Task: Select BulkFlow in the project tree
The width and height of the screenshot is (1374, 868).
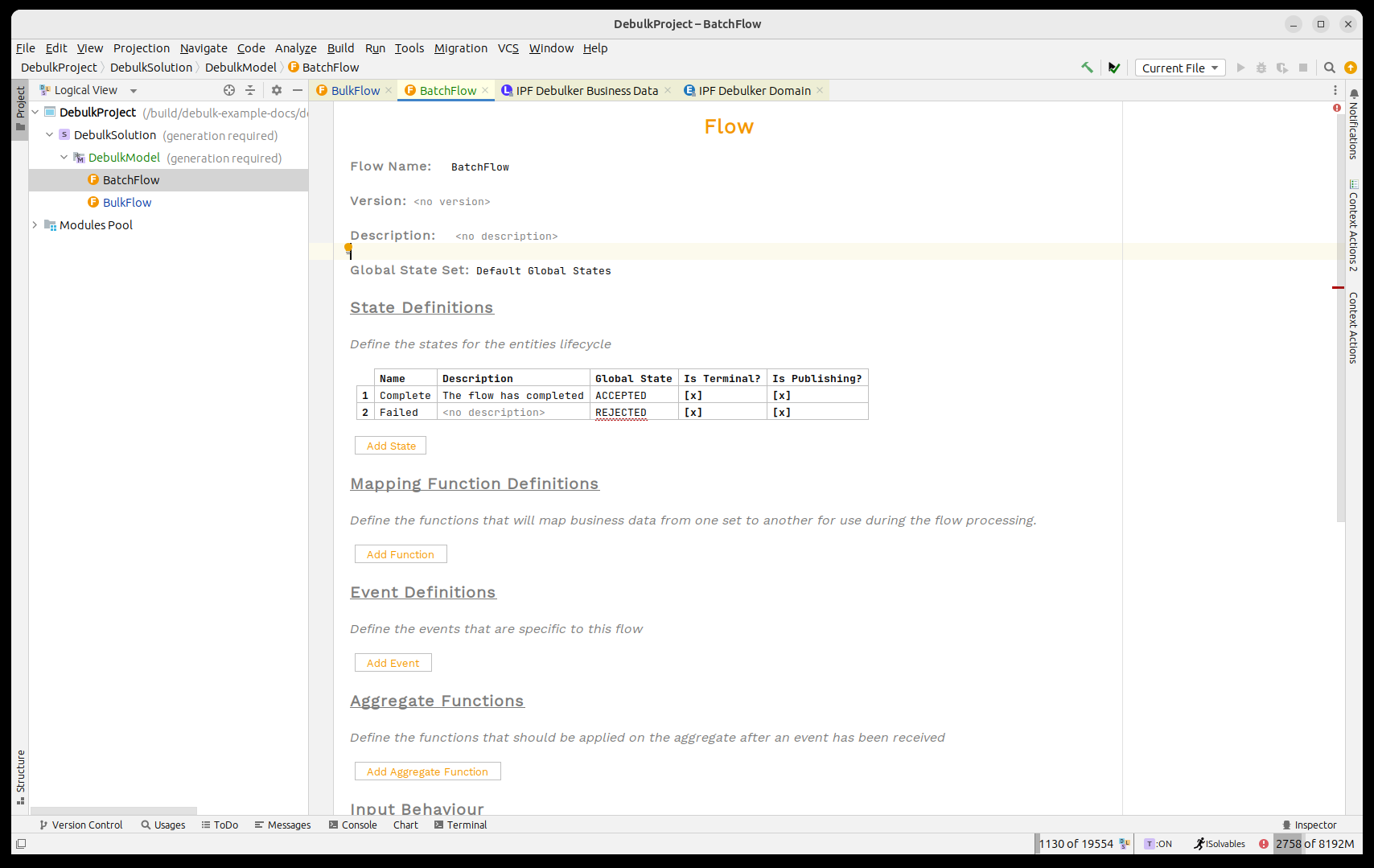Action: pos(127,203)
